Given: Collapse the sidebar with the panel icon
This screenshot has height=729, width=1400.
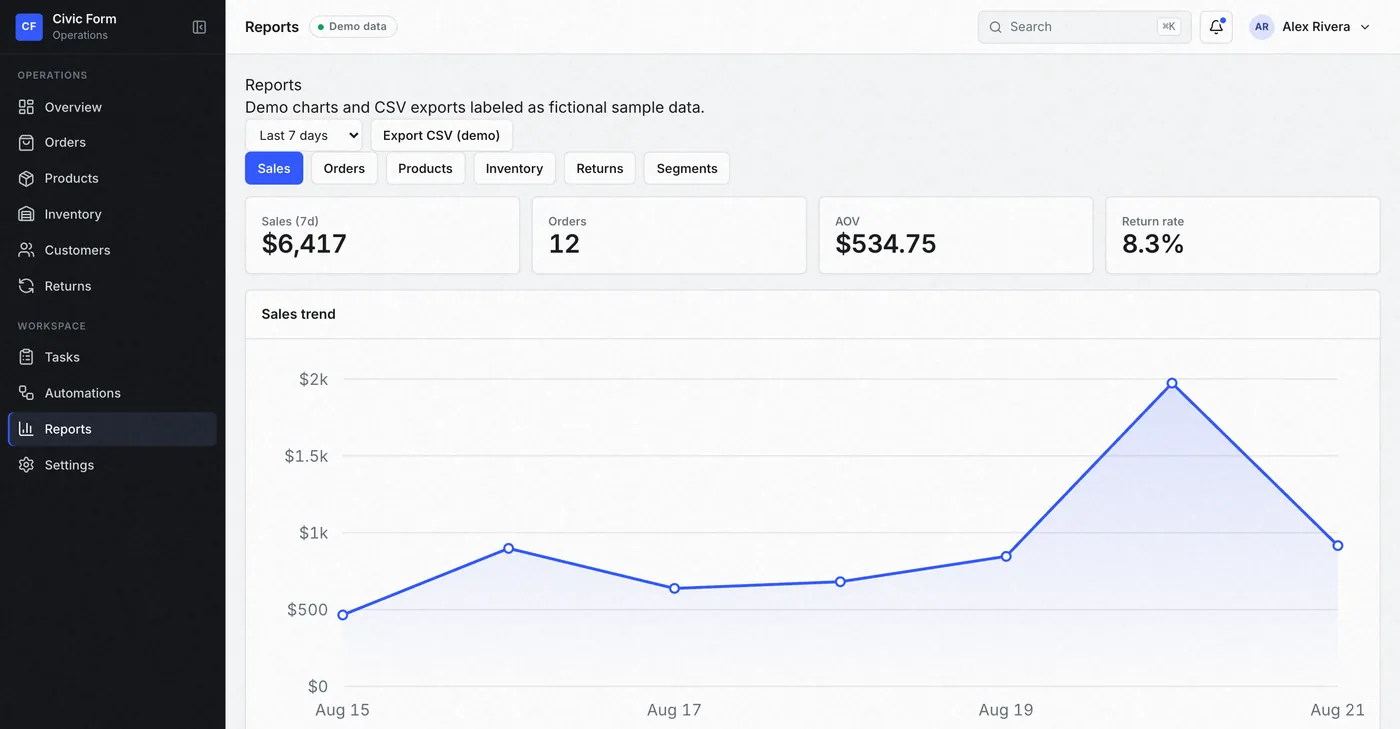Looking at the screenshot, I should click(x=199, y=27).
